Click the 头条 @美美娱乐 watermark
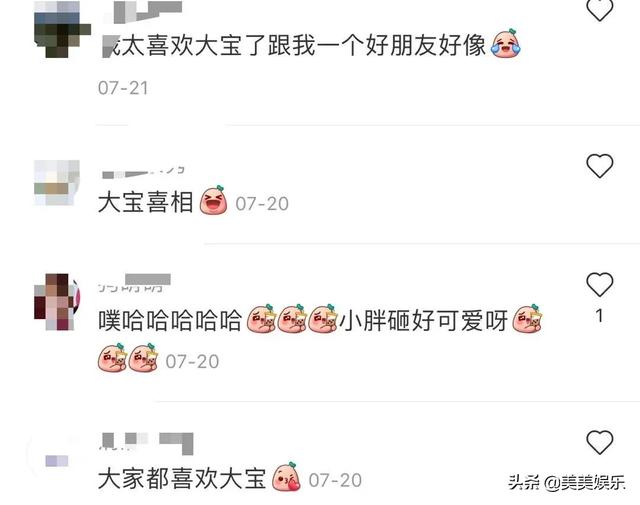 pyautogui.click(x=567, y=483)
